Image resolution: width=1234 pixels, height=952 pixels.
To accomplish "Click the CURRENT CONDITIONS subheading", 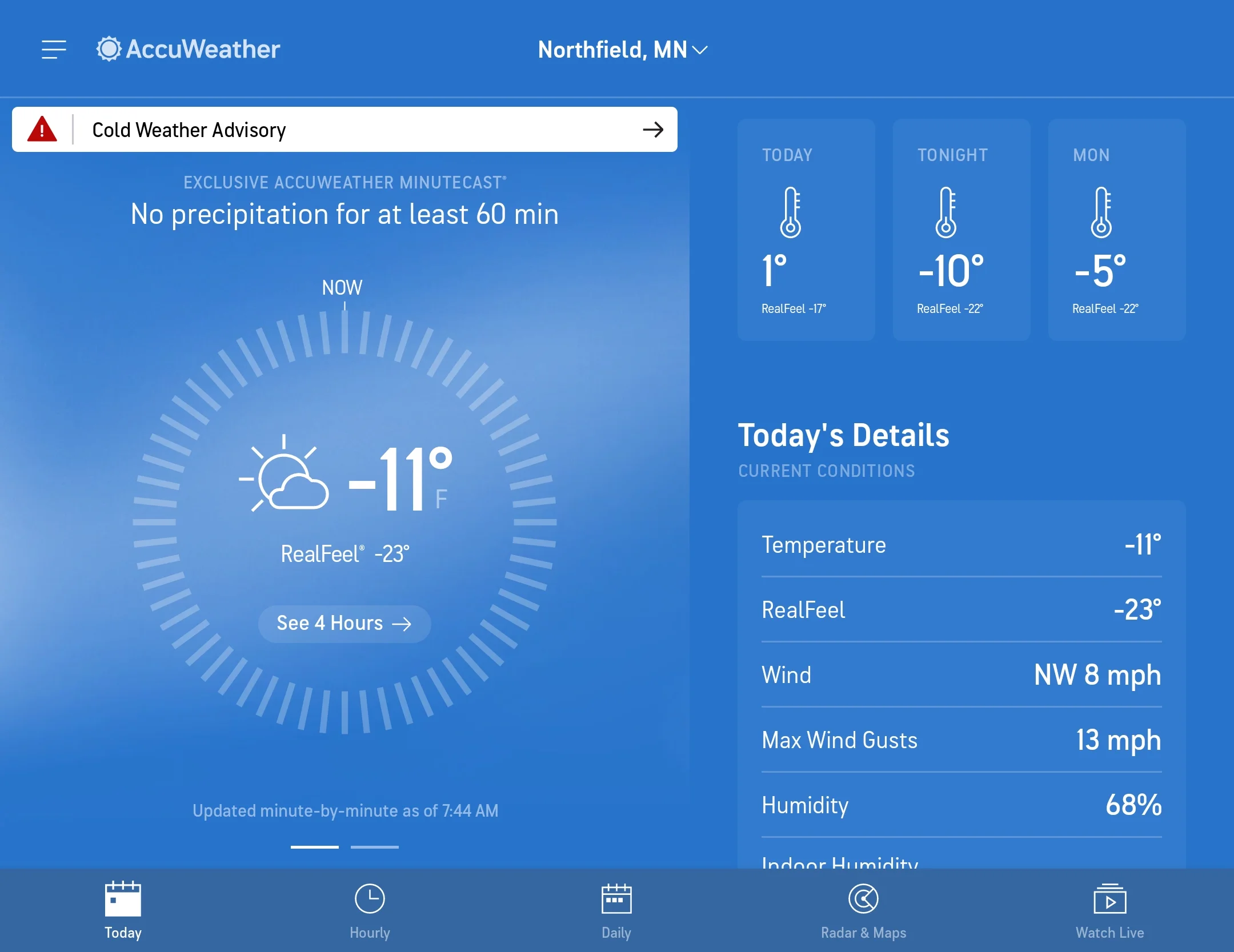I will coord(827,471).
